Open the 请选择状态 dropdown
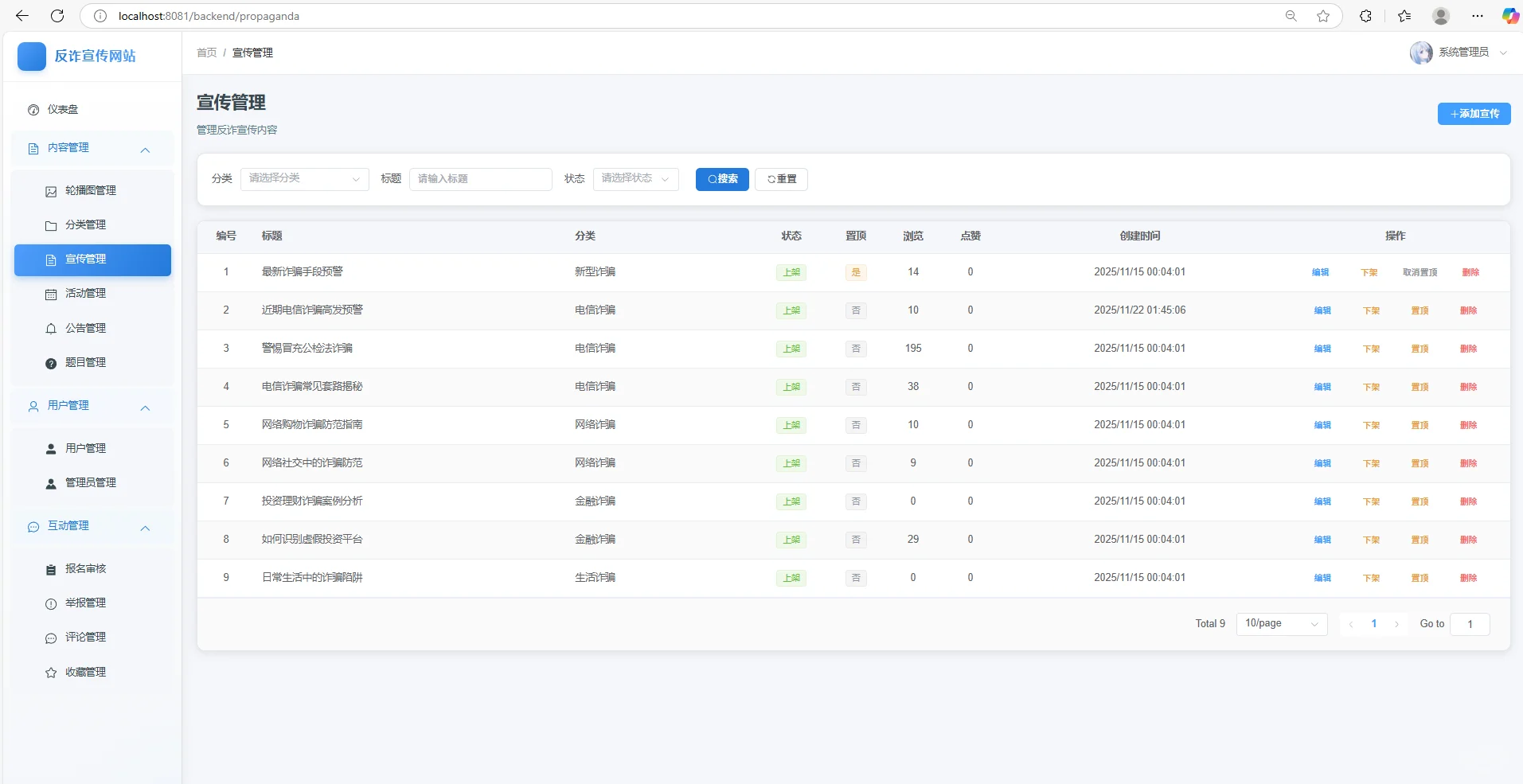Image resolution: width=1523 pixels, height=784 pixels. point(635,179)
